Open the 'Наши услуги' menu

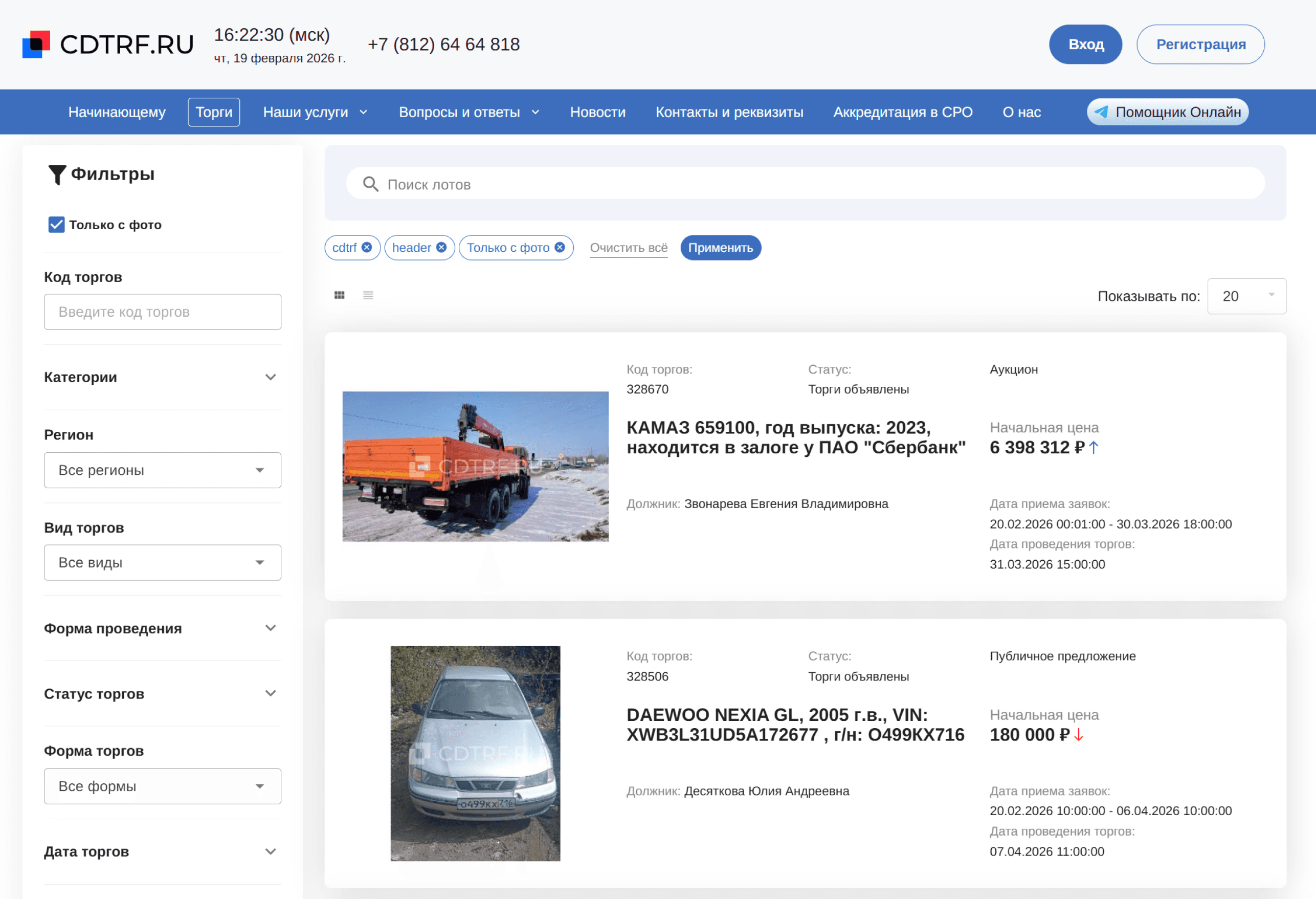pyautogui.click(x=315, y=112)
